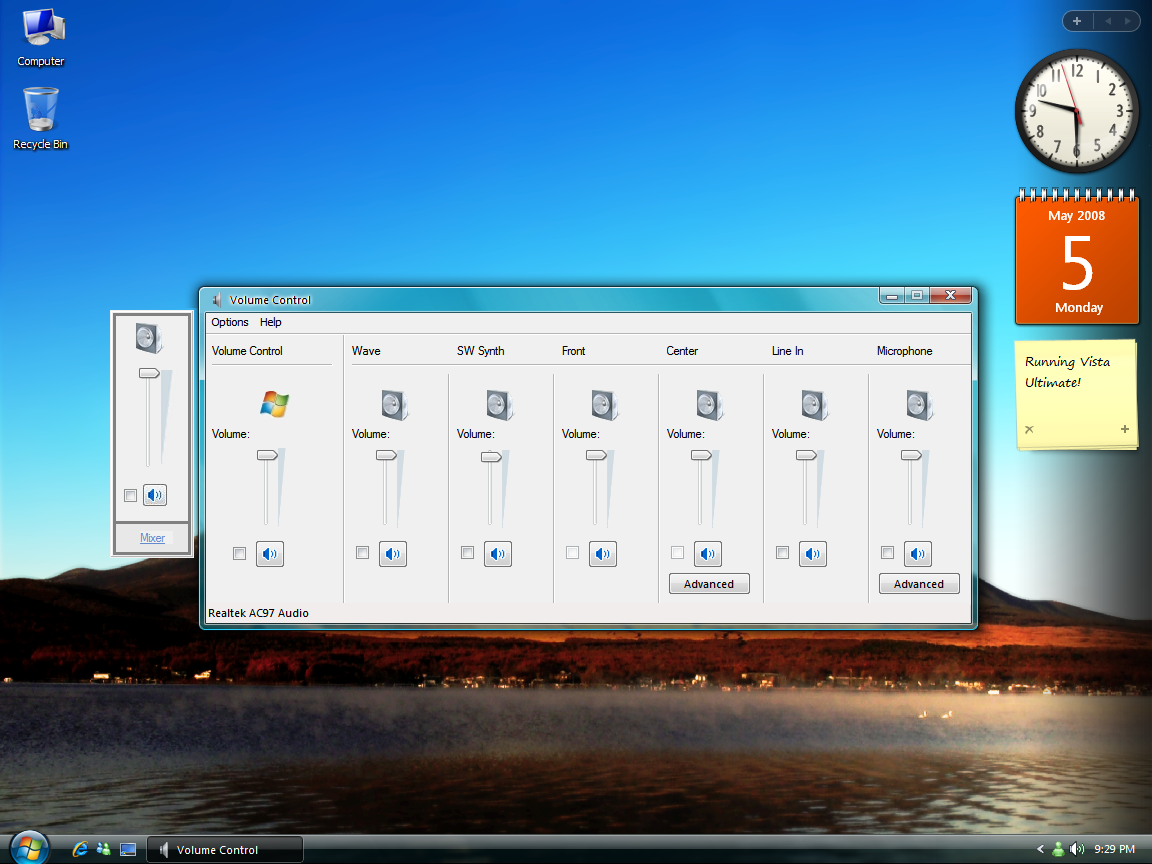Open the system tray volume icon
The height and width of the screenshot is (864, 1152).
tap(1078, 849)
